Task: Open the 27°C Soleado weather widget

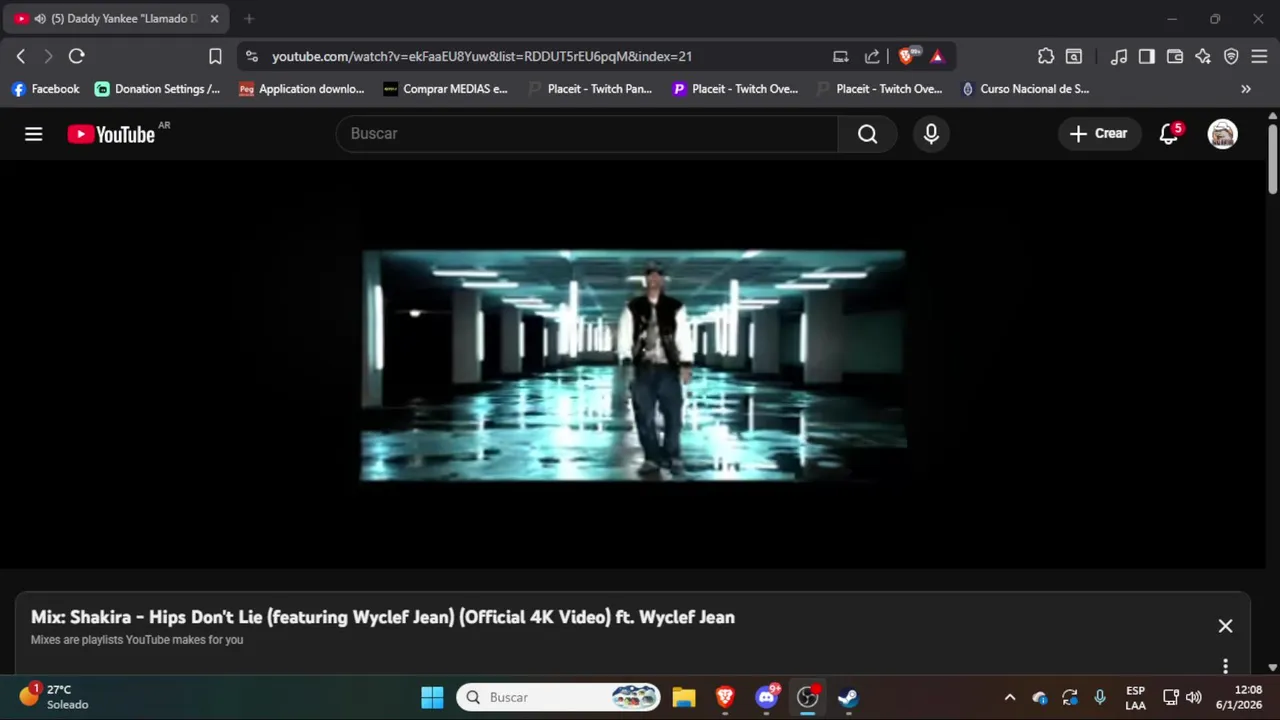Action: (x=54, y=697)
